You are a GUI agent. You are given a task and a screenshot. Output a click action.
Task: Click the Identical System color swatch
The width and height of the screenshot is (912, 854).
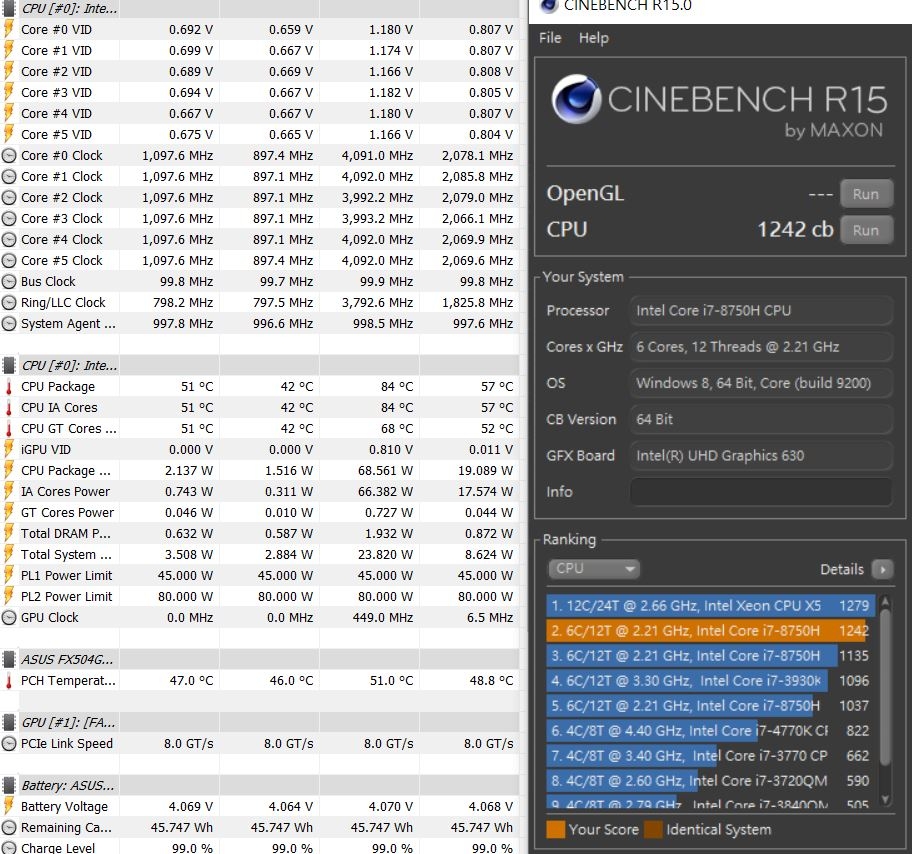tap(653, 830)
